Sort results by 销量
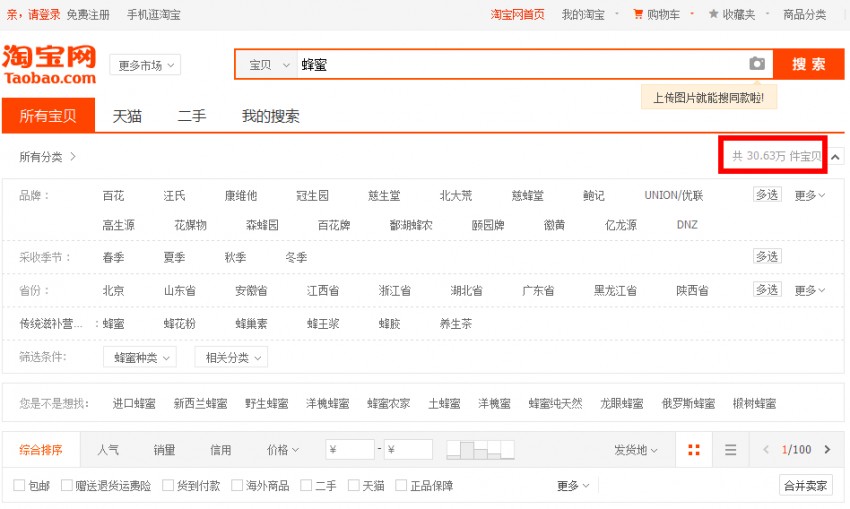Viewport: 850px width, 509px height. point(164,449)
